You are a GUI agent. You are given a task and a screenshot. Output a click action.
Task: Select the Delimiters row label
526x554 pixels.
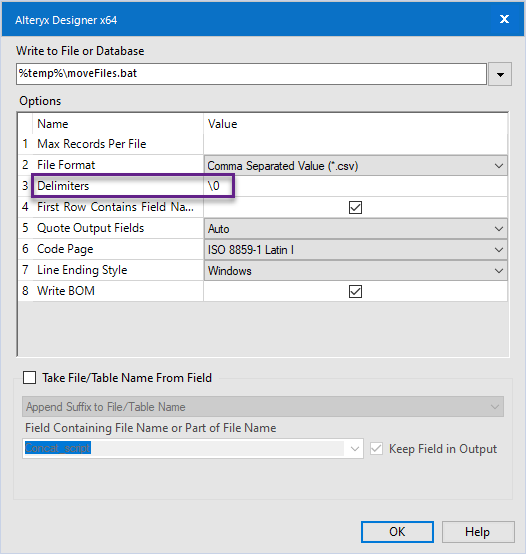[x=63, y=186]
